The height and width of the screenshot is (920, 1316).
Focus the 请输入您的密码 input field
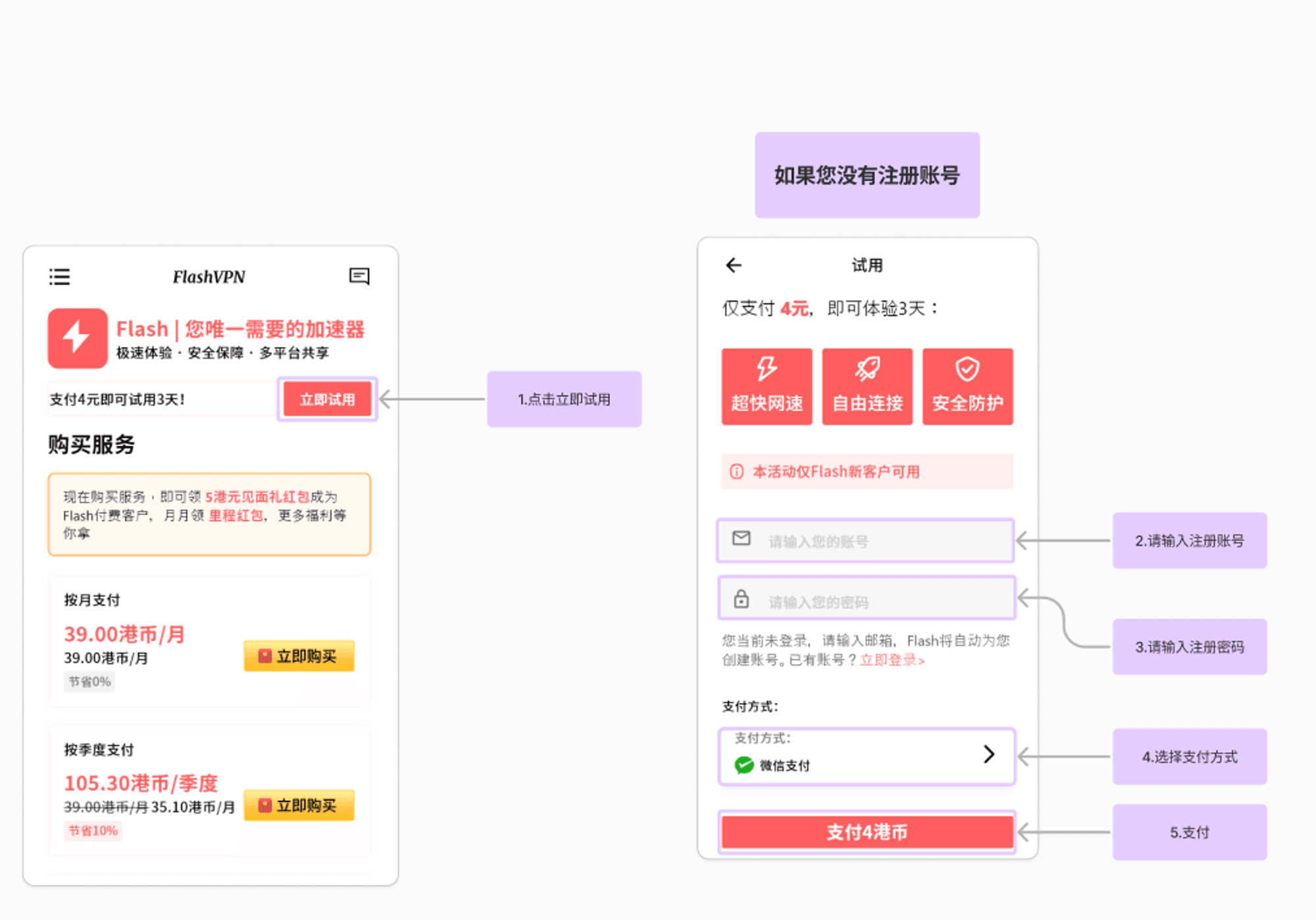click(866, 598)
